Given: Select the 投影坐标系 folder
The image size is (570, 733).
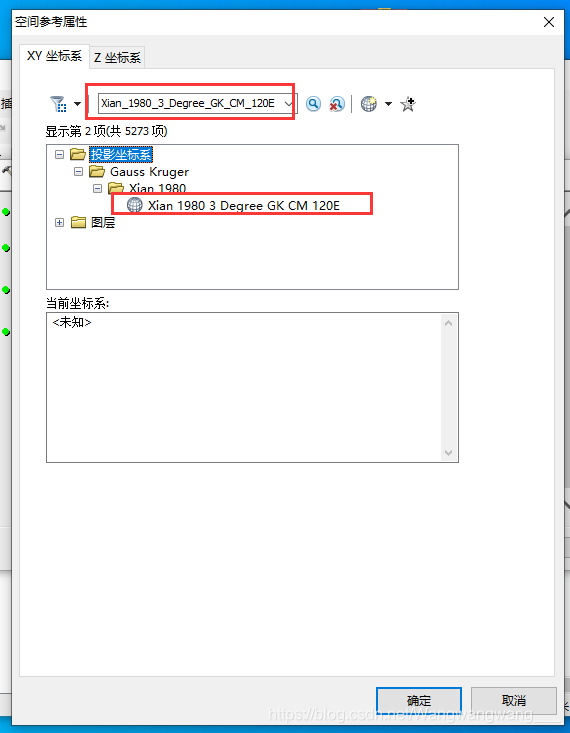Looking at the screenshot, I should 121,154.
